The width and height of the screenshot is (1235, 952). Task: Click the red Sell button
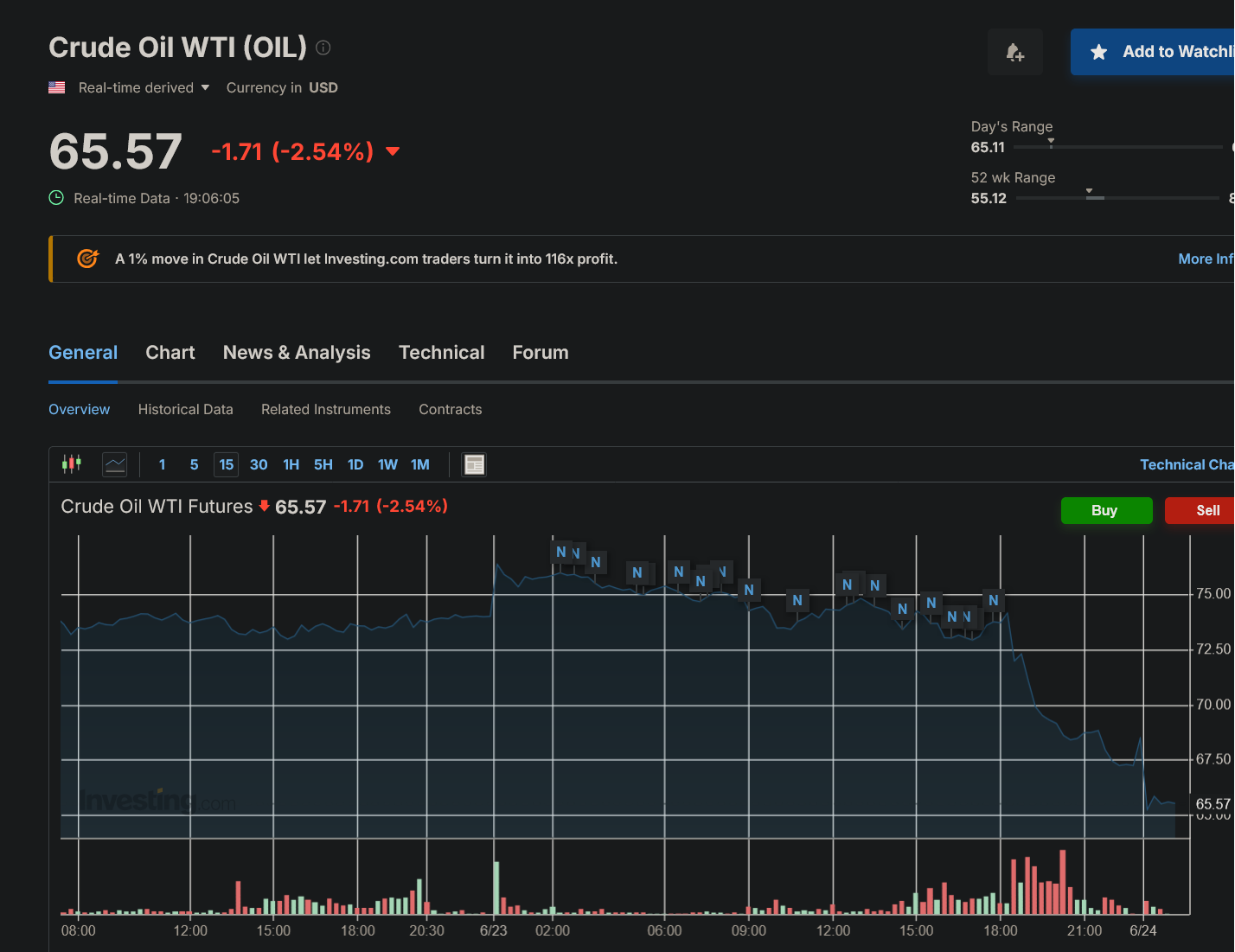1200,510
